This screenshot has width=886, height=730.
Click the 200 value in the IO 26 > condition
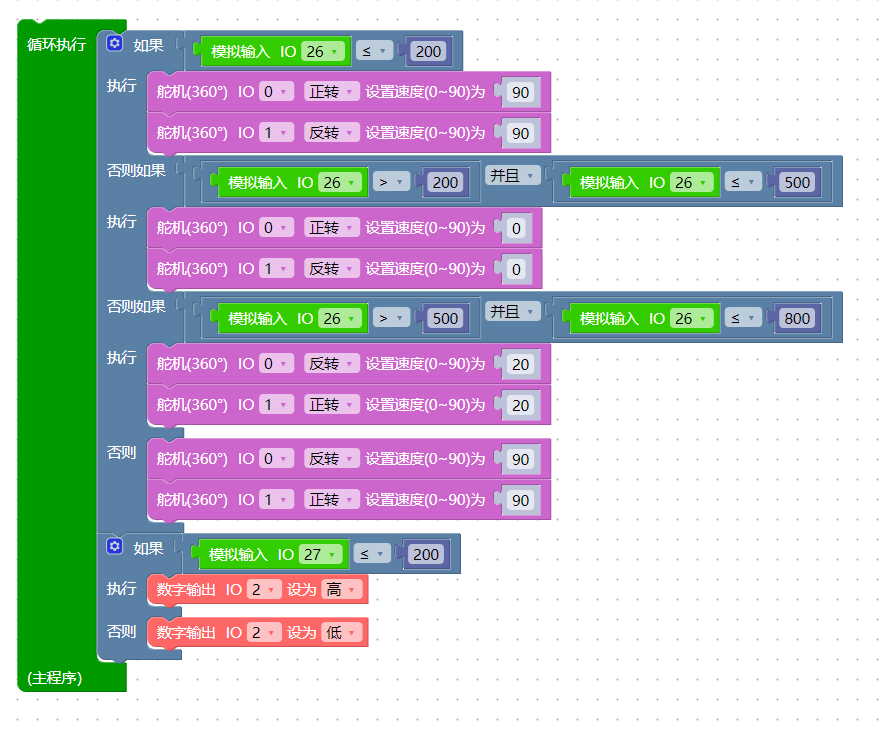[x=445, y=182]
